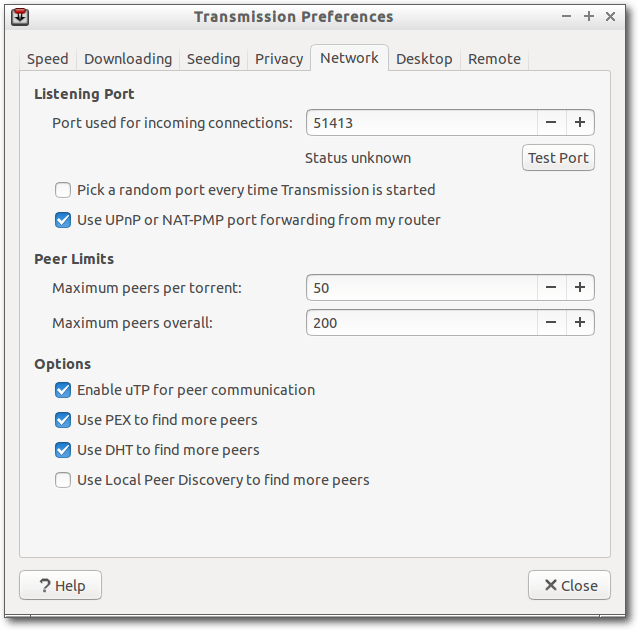Click the Peer Limits heading
Viewport: 638px width, 630px height.
point(74,259)
